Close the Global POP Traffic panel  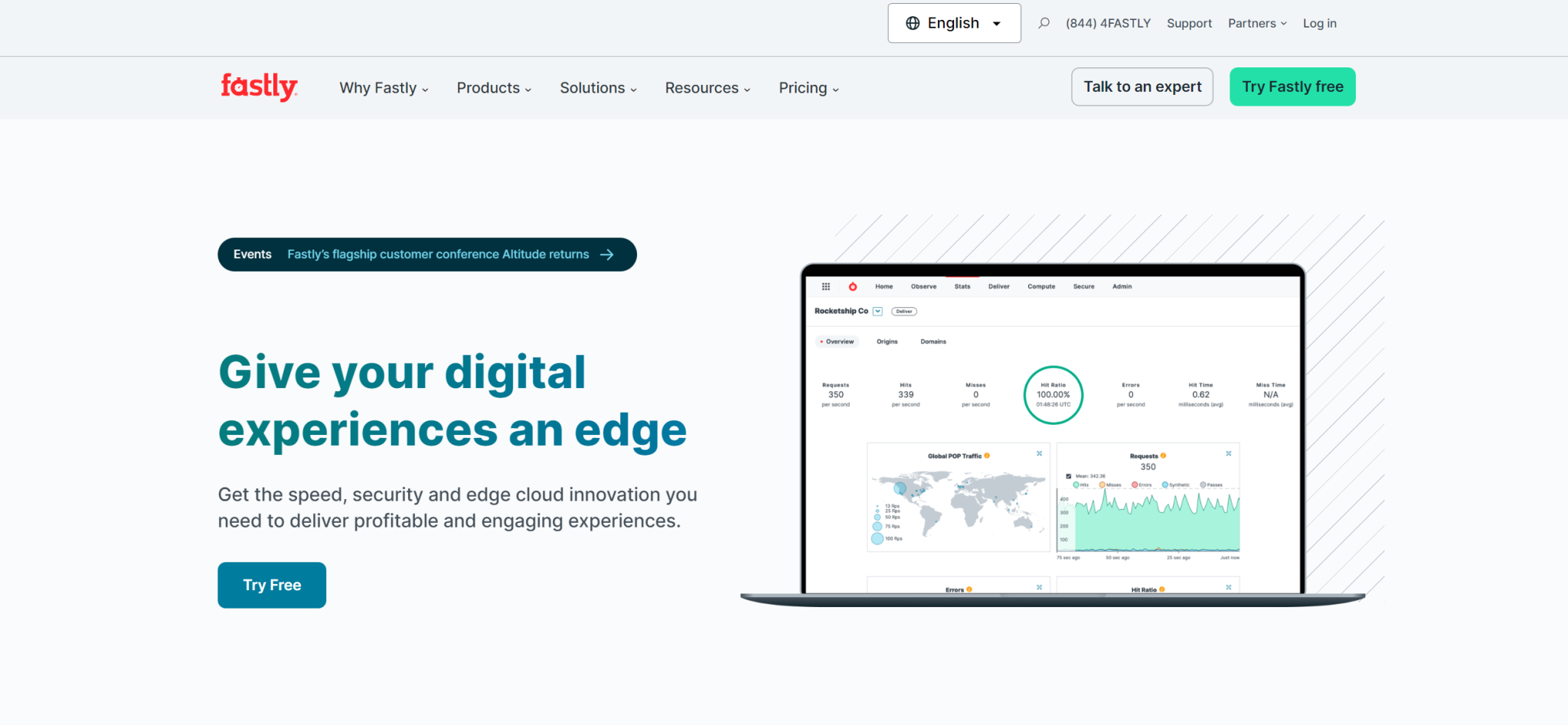point(1039,454)
